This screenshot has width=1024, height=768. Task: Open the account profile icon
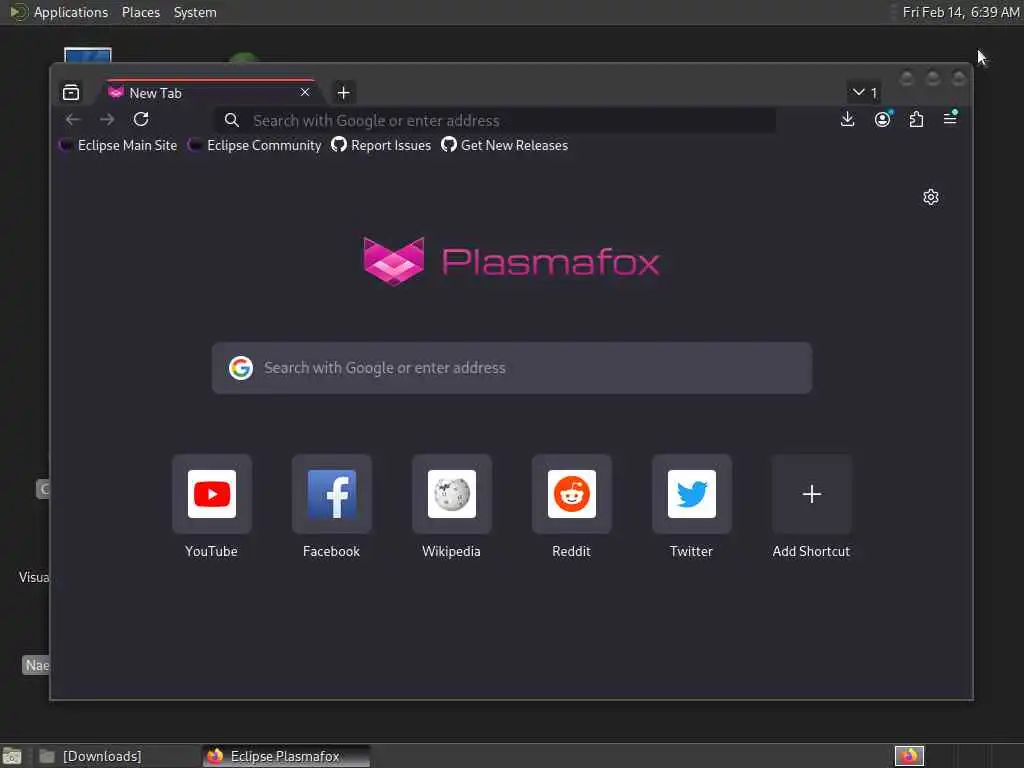882,119
